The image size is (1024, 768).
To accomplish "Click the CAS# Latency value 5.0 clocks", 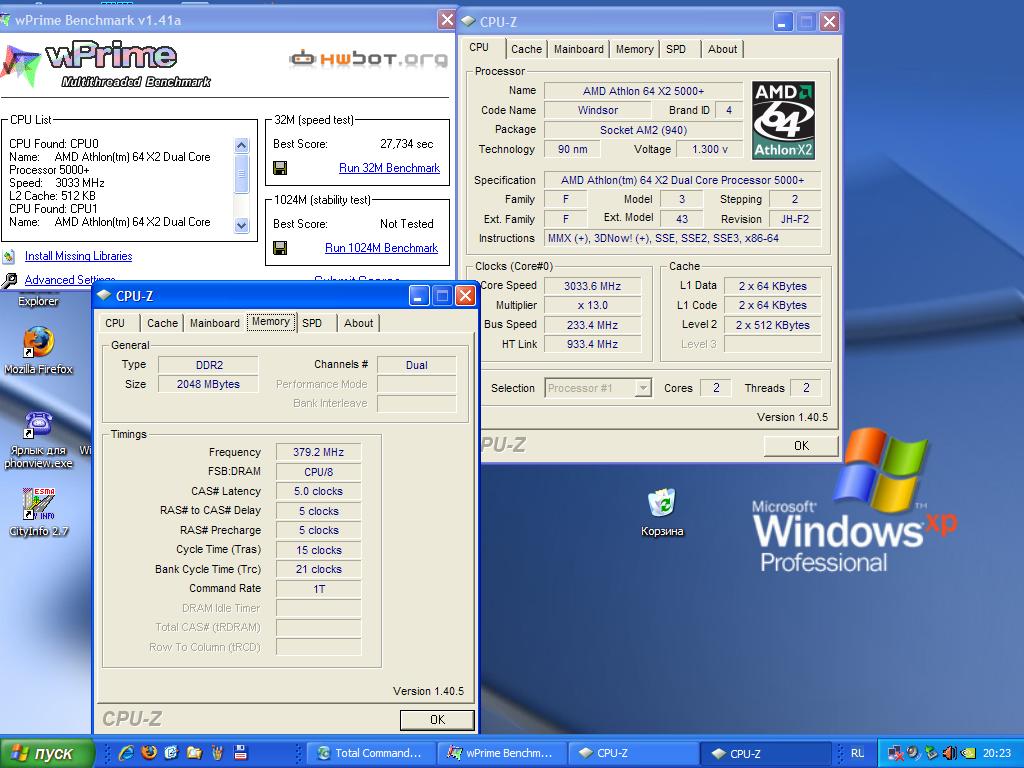I will (318, 491).
